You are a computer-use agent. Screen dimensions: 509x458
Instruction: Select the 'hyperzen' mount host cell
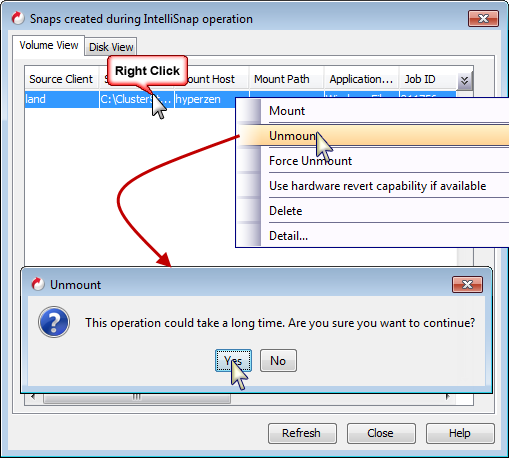pos(211,99)
